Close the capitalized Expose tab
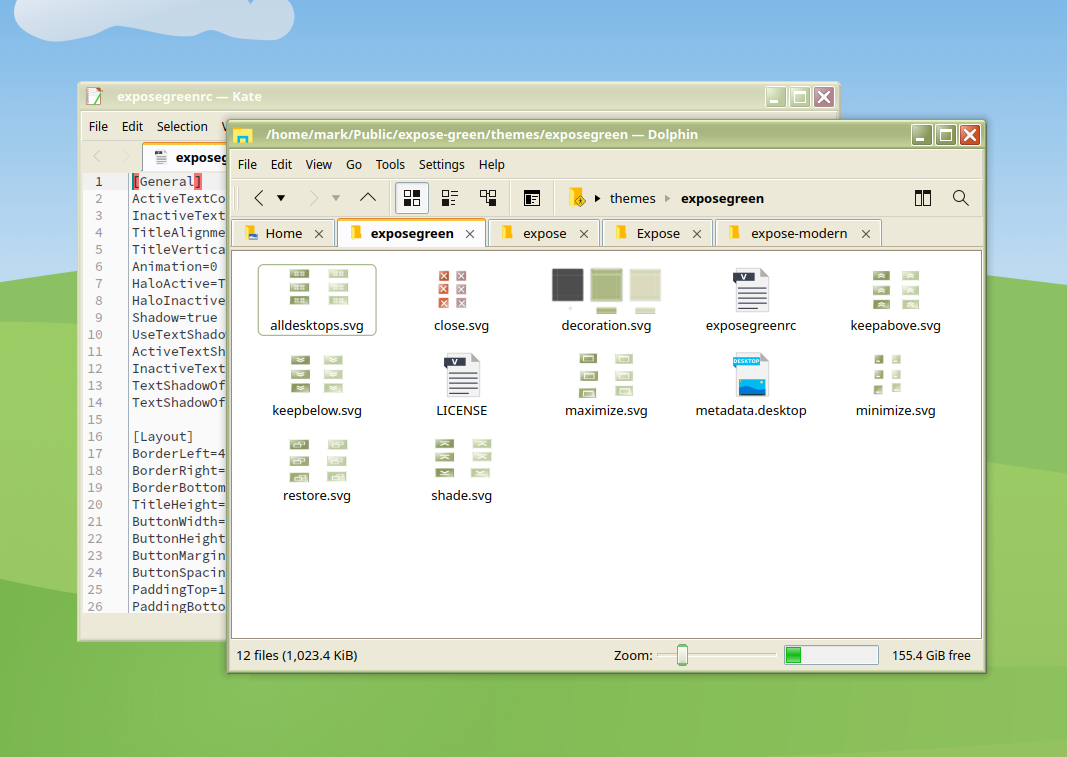 (697, 234)
